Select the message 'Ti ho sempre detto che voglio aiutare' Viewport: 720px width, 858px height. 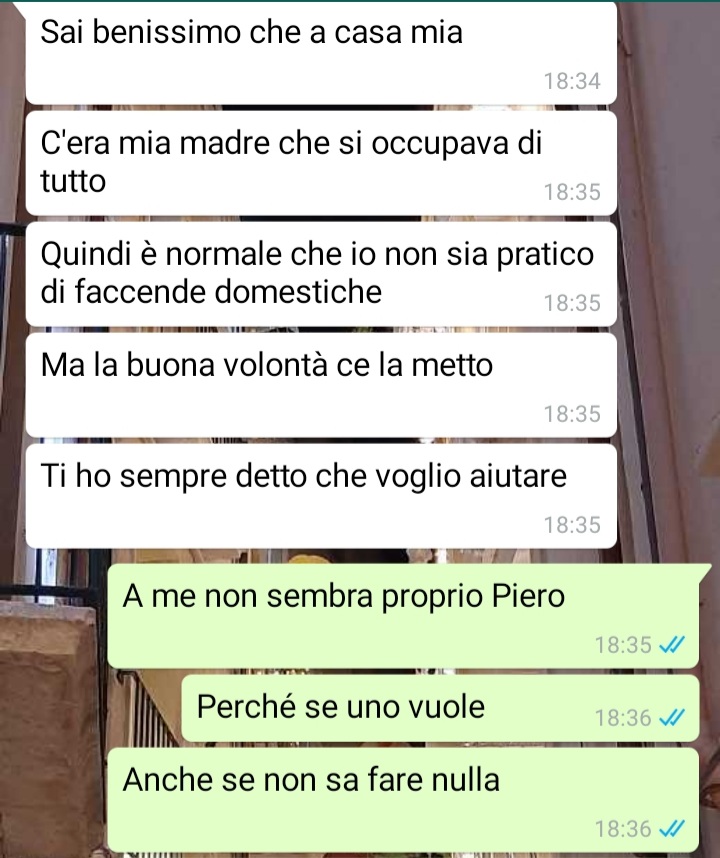tap(321, 496)
